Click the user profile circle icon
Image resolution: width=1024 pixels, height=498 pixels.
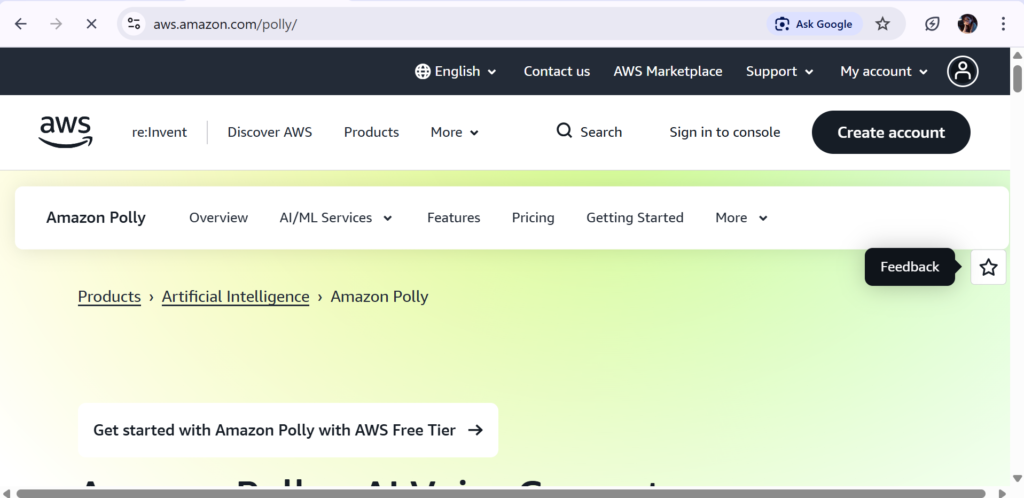pos(963,71)
